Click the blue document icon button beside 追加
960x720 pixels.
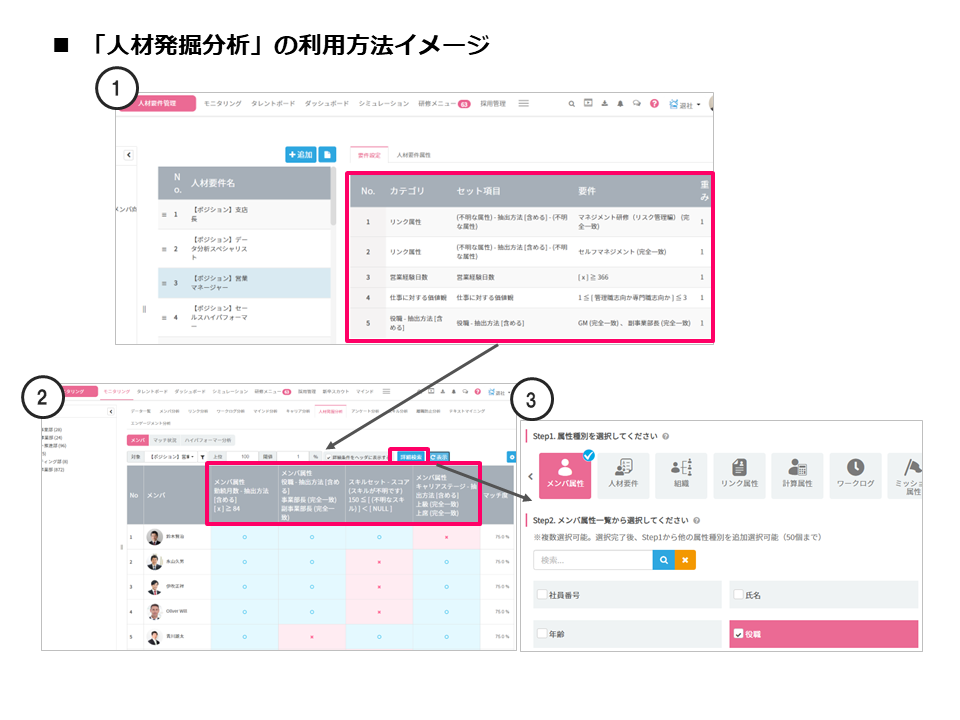(x=328, y=155)
